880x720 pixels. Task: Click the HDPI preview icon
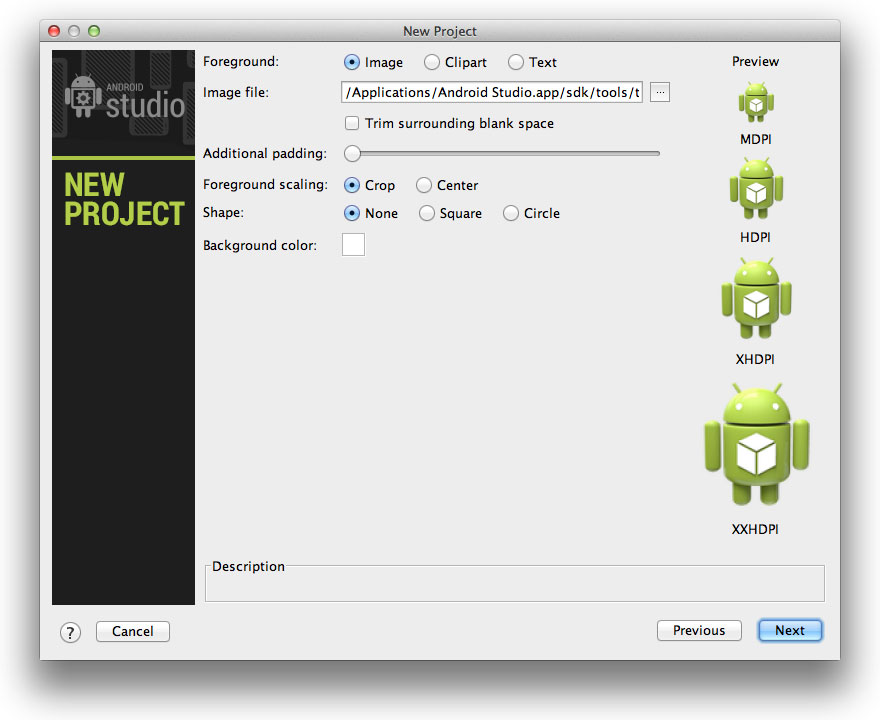tap(756, 189)
